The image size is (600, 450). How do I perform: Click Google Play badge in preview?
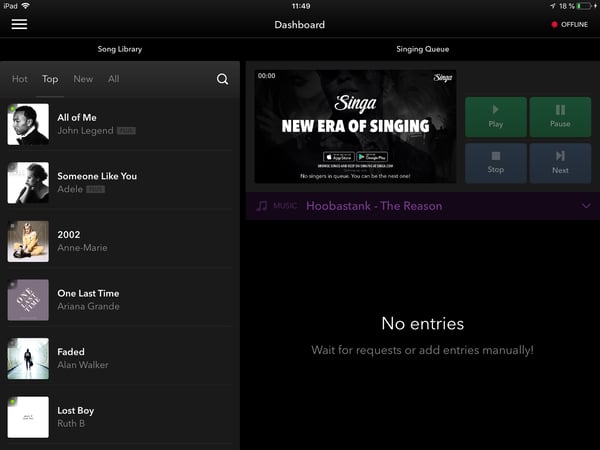(x=372, y=157)
